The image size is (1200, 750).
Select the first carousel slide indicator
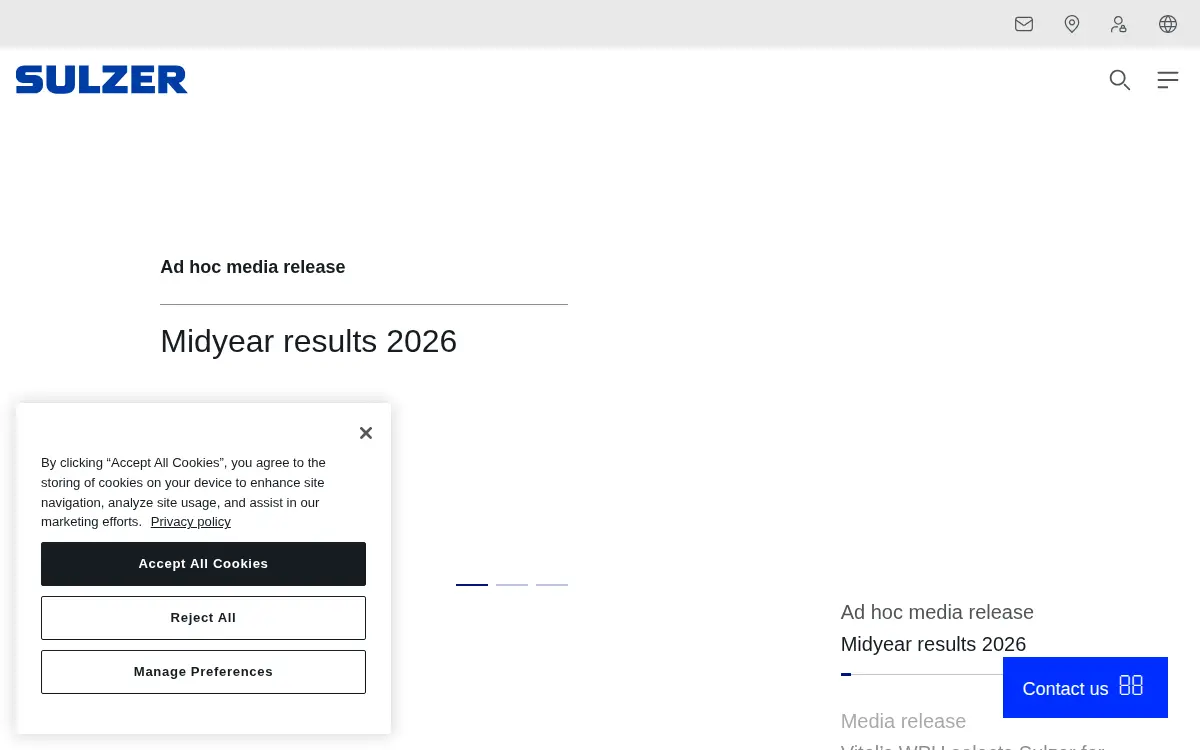(x=472, y=584)
